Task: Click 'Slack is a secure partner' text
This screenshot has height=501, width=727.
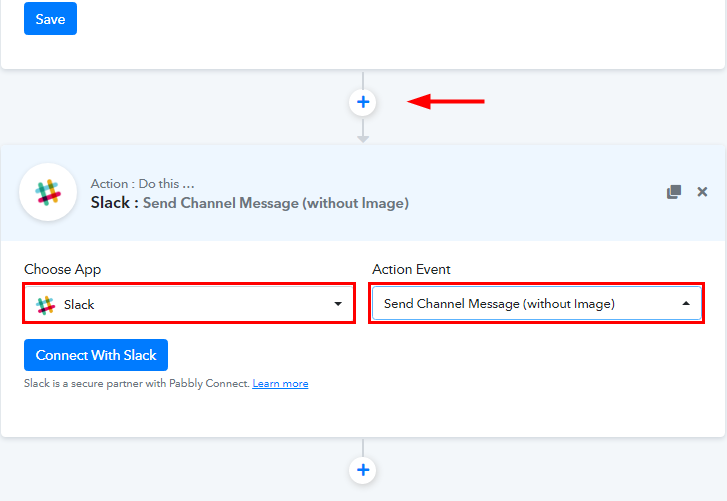Action: [137, 384]
